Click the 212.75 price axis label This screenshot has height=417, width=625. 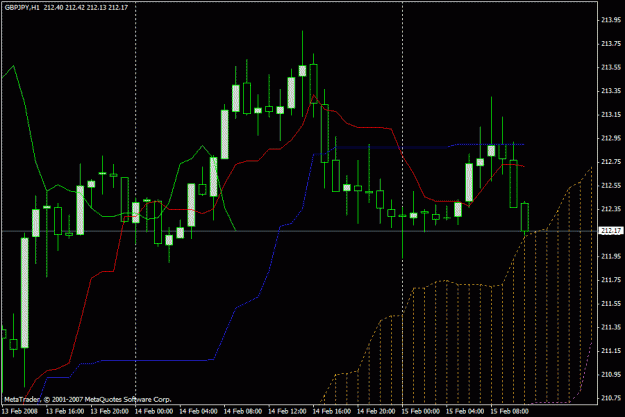[x=611, y=161]
